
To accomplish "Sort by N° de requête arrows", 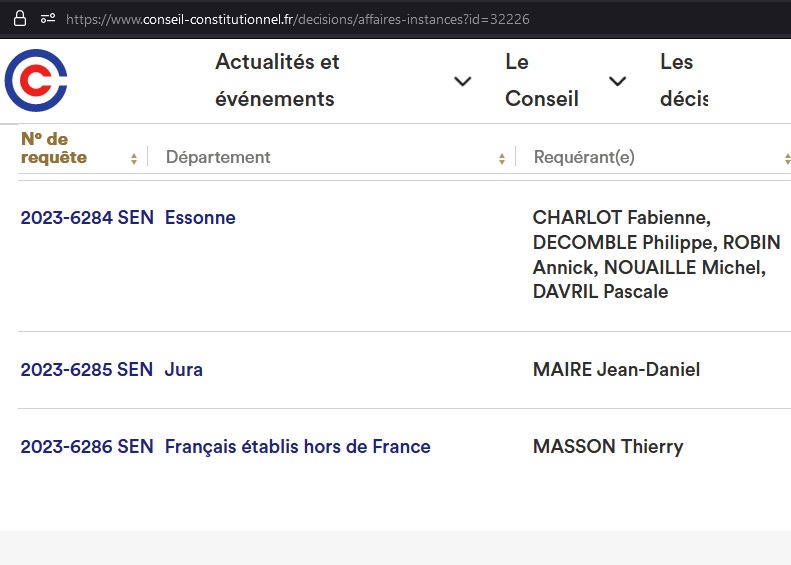I will [x=134, y=158].
